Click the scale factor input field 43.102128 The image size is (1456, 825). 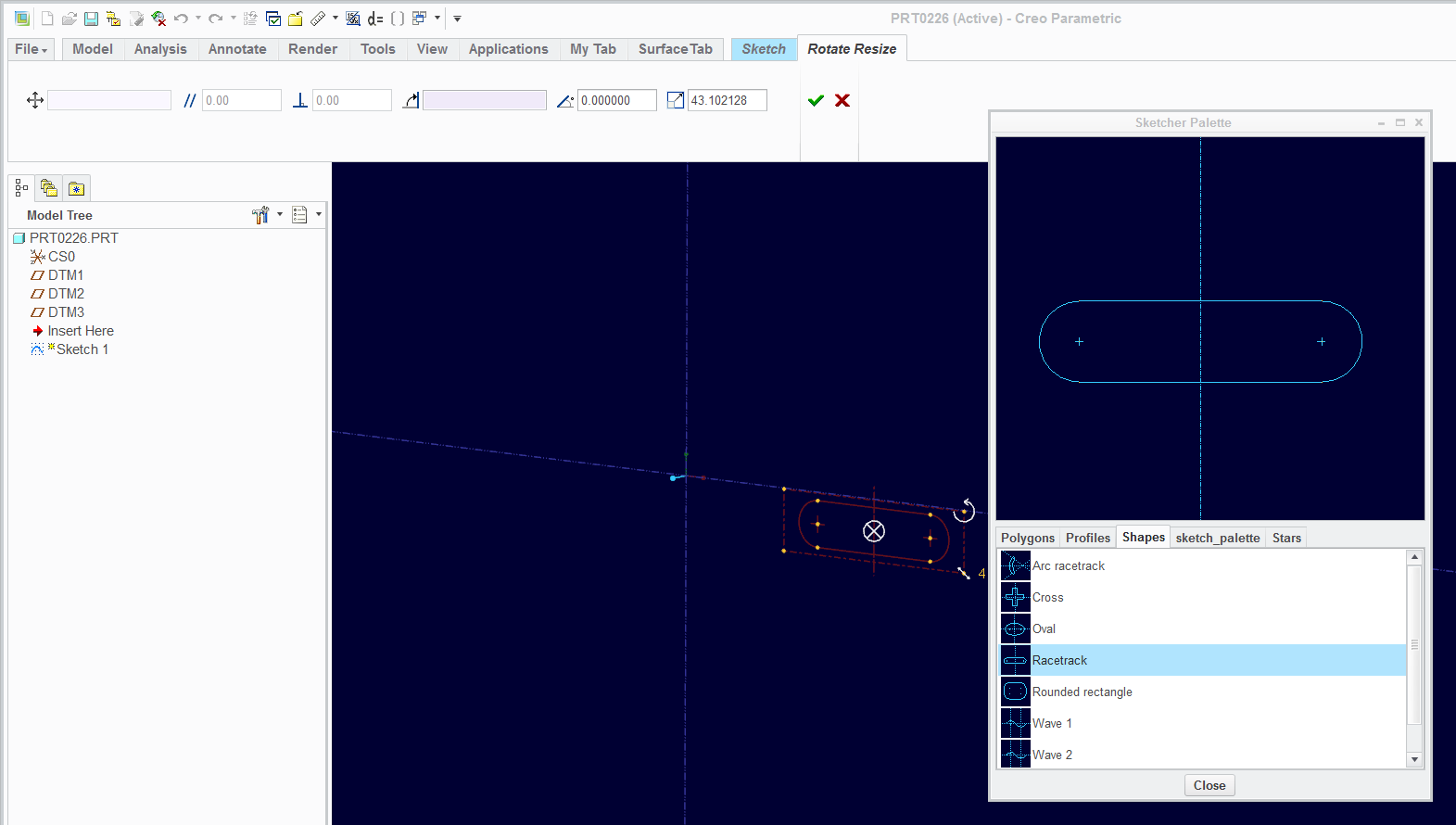(728, 100)
